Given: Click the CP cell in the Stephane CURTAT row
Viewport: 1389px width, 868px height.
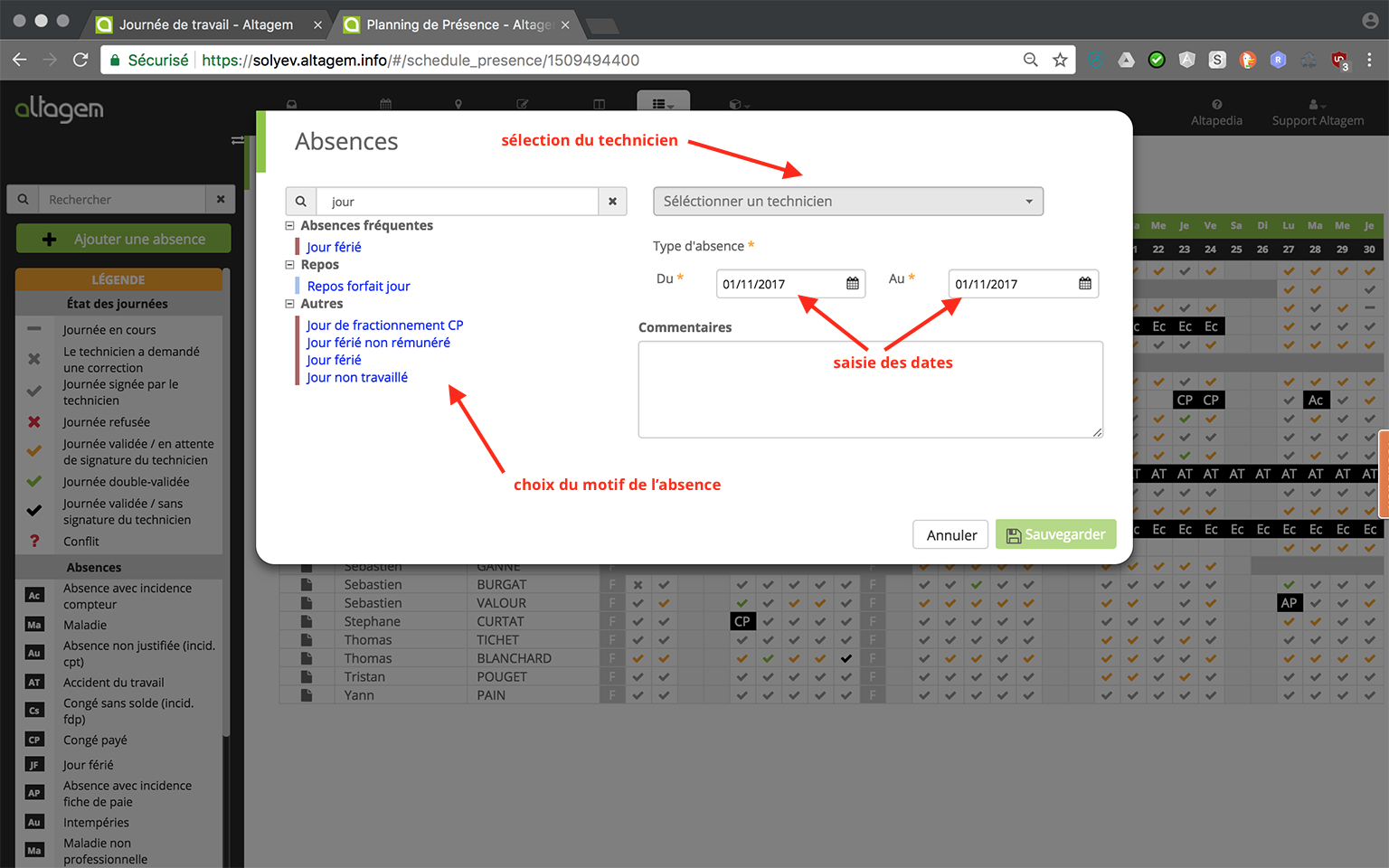Looking at the screenshot, I should click(x=742, y=622).
